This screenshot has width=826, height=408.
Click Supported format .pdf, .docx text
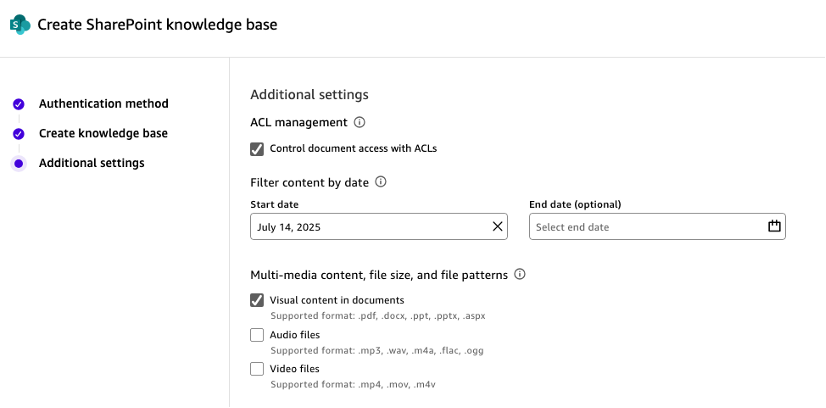tap(378, 316)
